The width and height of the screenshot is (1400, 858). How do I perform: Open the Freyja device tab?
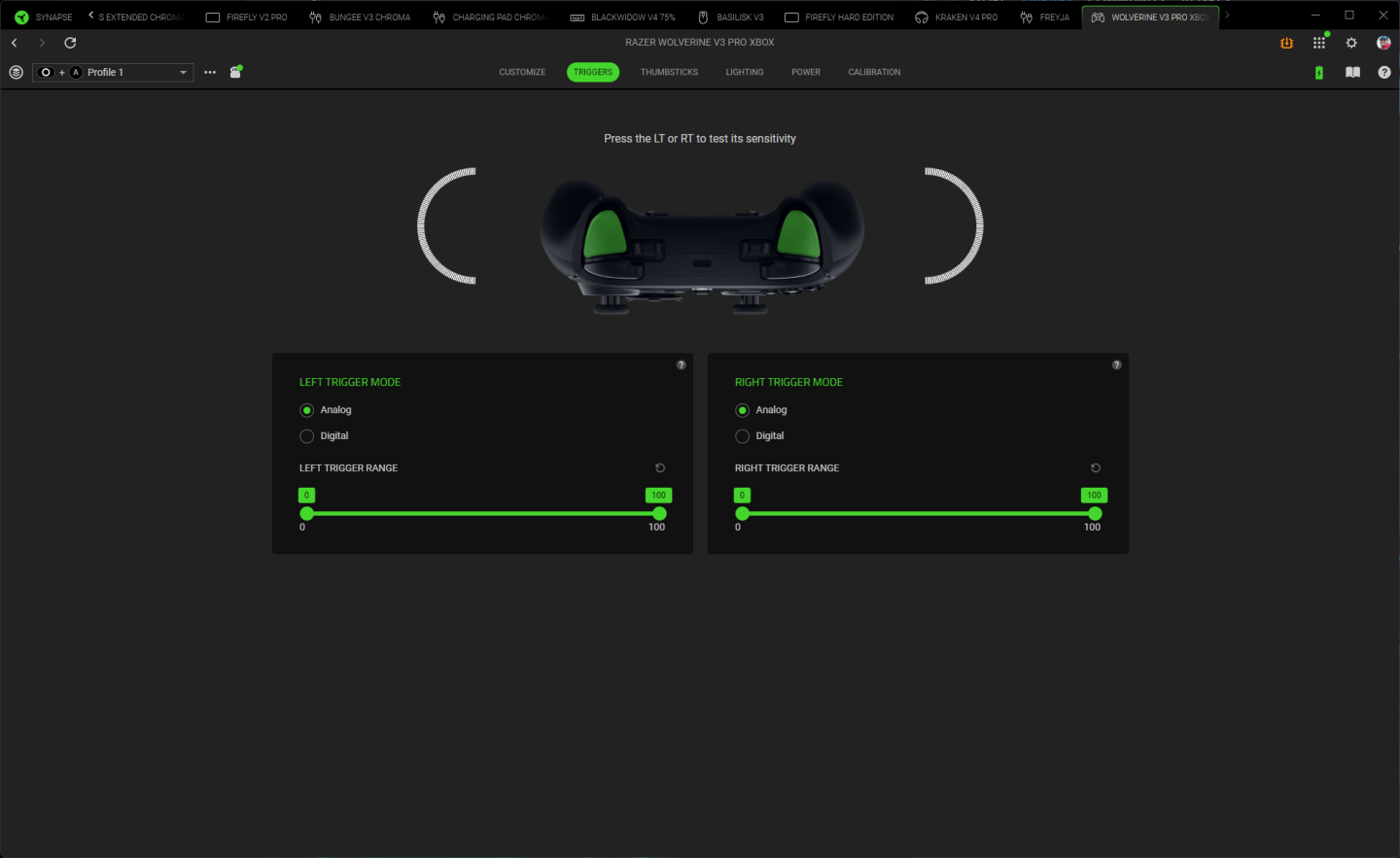(x=1045, y=17)
